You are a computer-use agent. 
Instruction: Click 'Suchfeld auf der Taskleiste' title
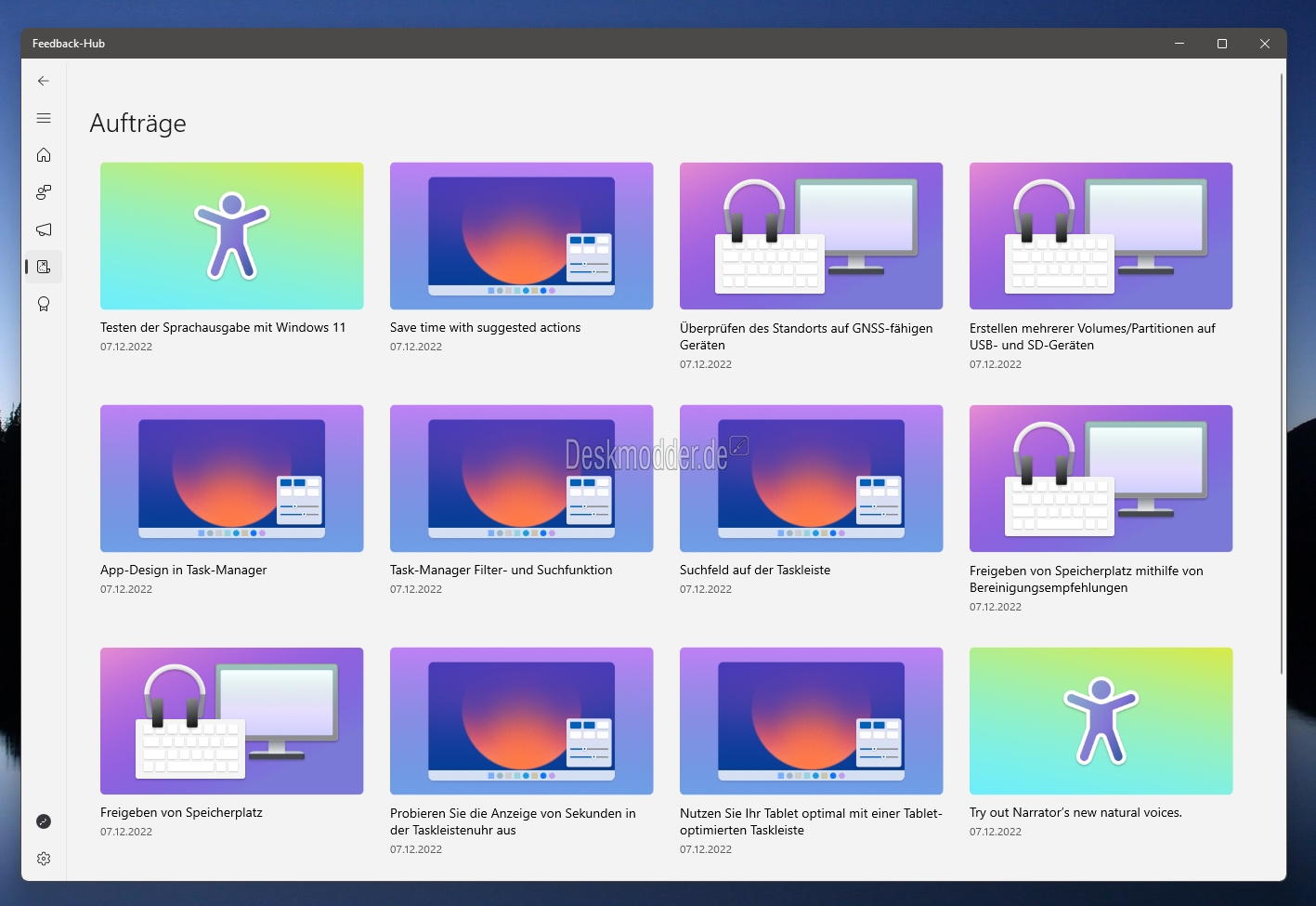(755, 570)
